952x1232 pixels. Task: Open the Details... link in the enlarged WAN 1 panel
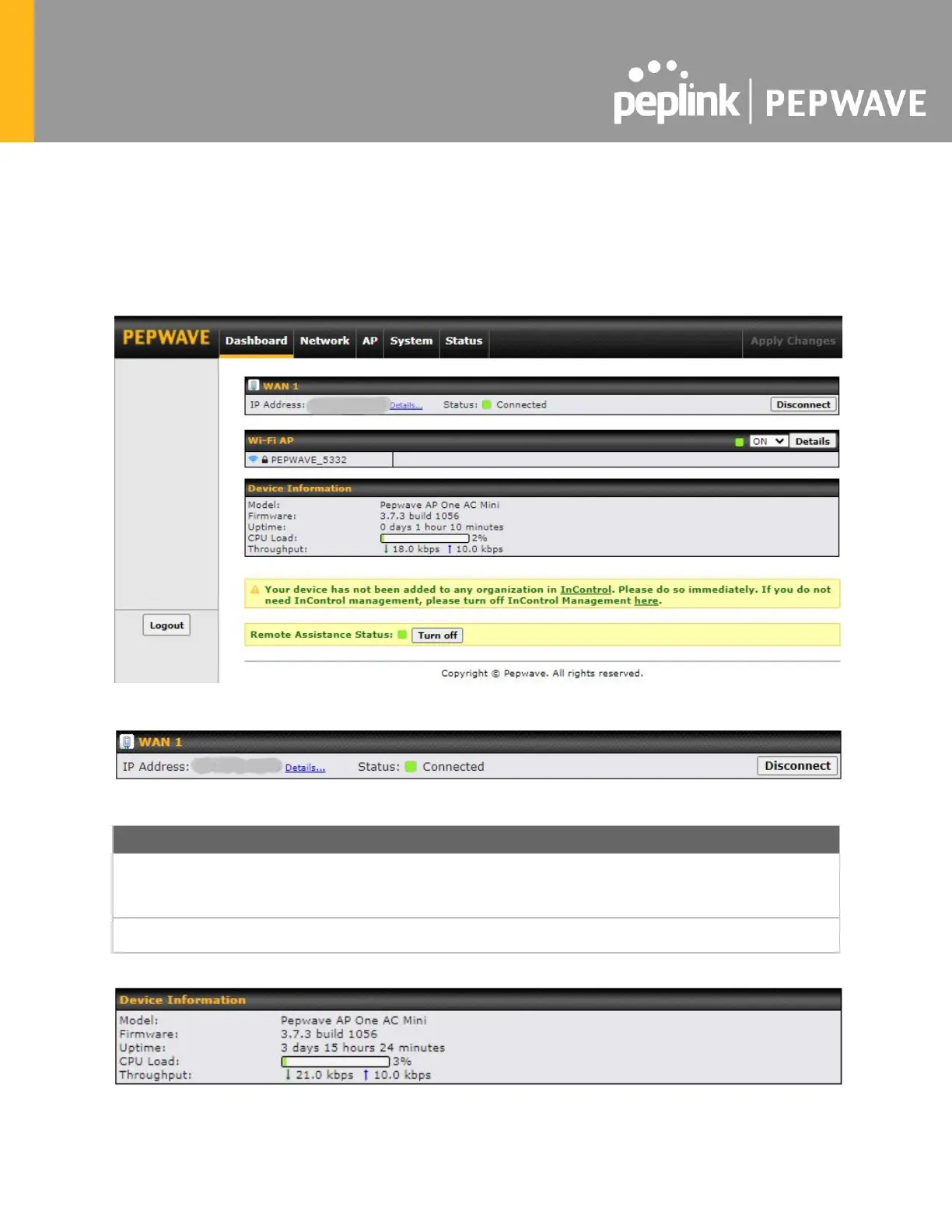pos(305,768)
